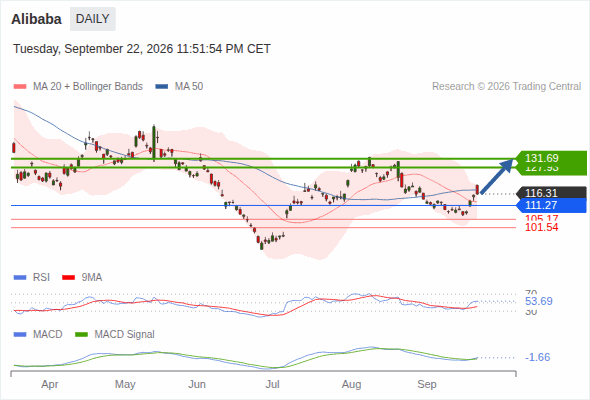Click the MACD value -1.66
This screenshot has height=400, width=590.
pos(537,357)
